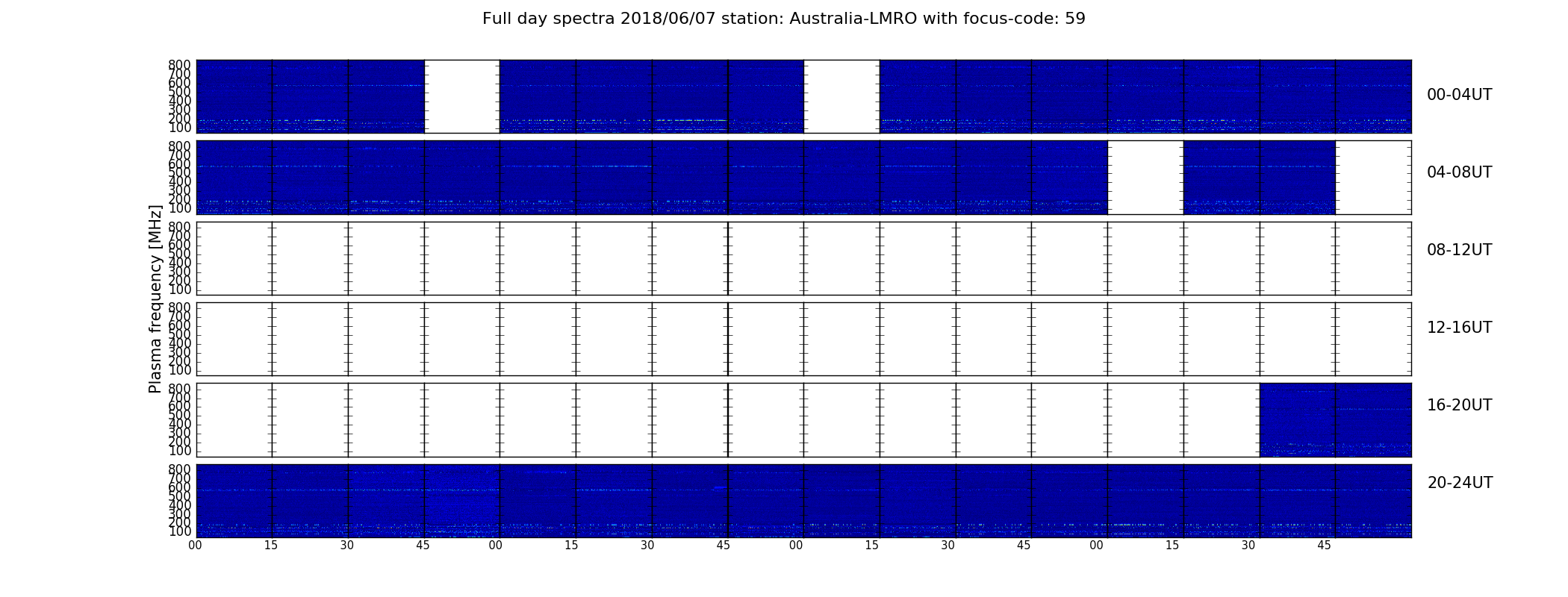Select the "00-04UT" row label
The image size is (1568, 597).
pyautogui.click(x=1459, y=95)
